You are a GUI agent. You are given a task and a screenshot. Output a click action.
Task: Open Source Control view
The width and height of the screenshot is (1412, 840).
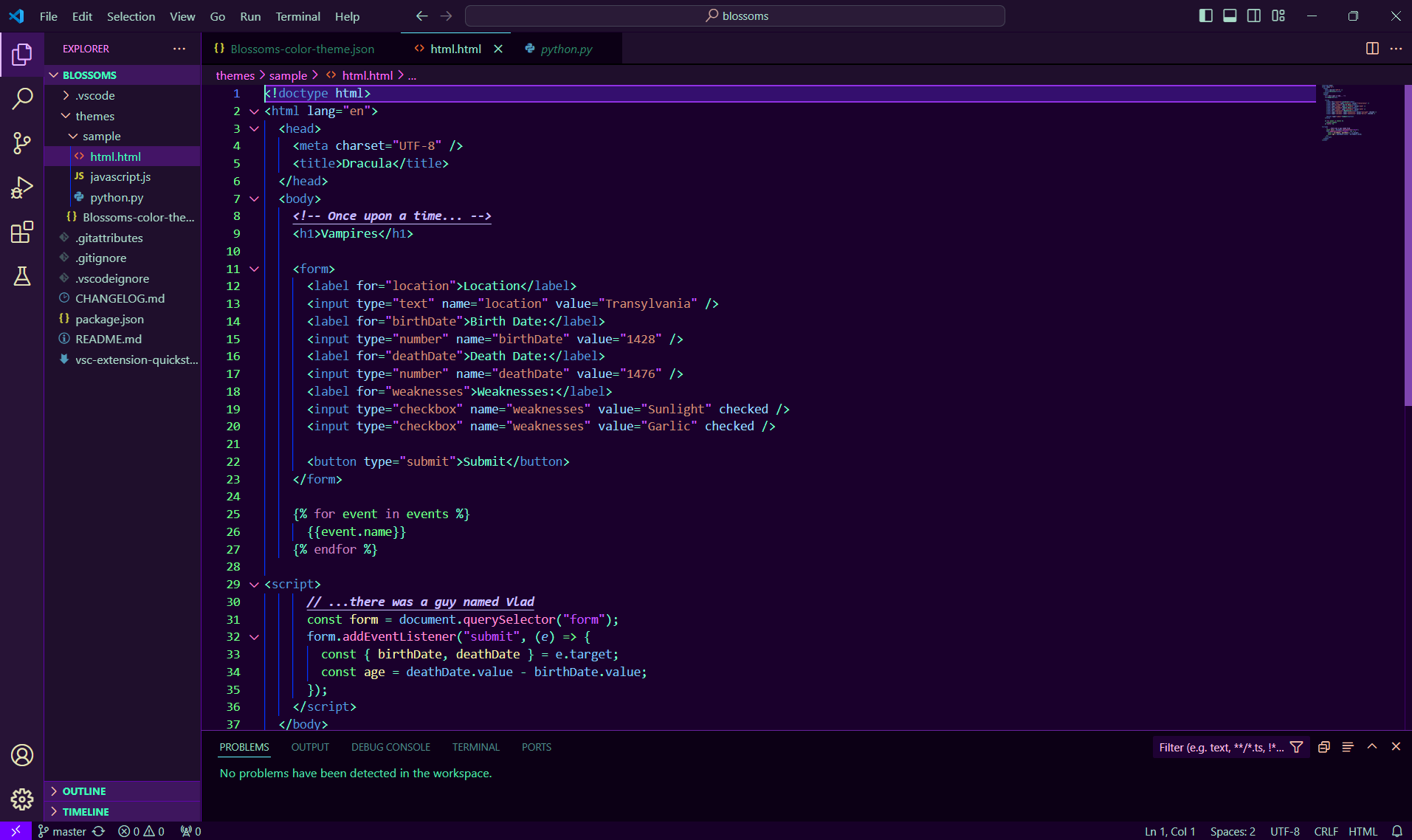pos(22,143)
